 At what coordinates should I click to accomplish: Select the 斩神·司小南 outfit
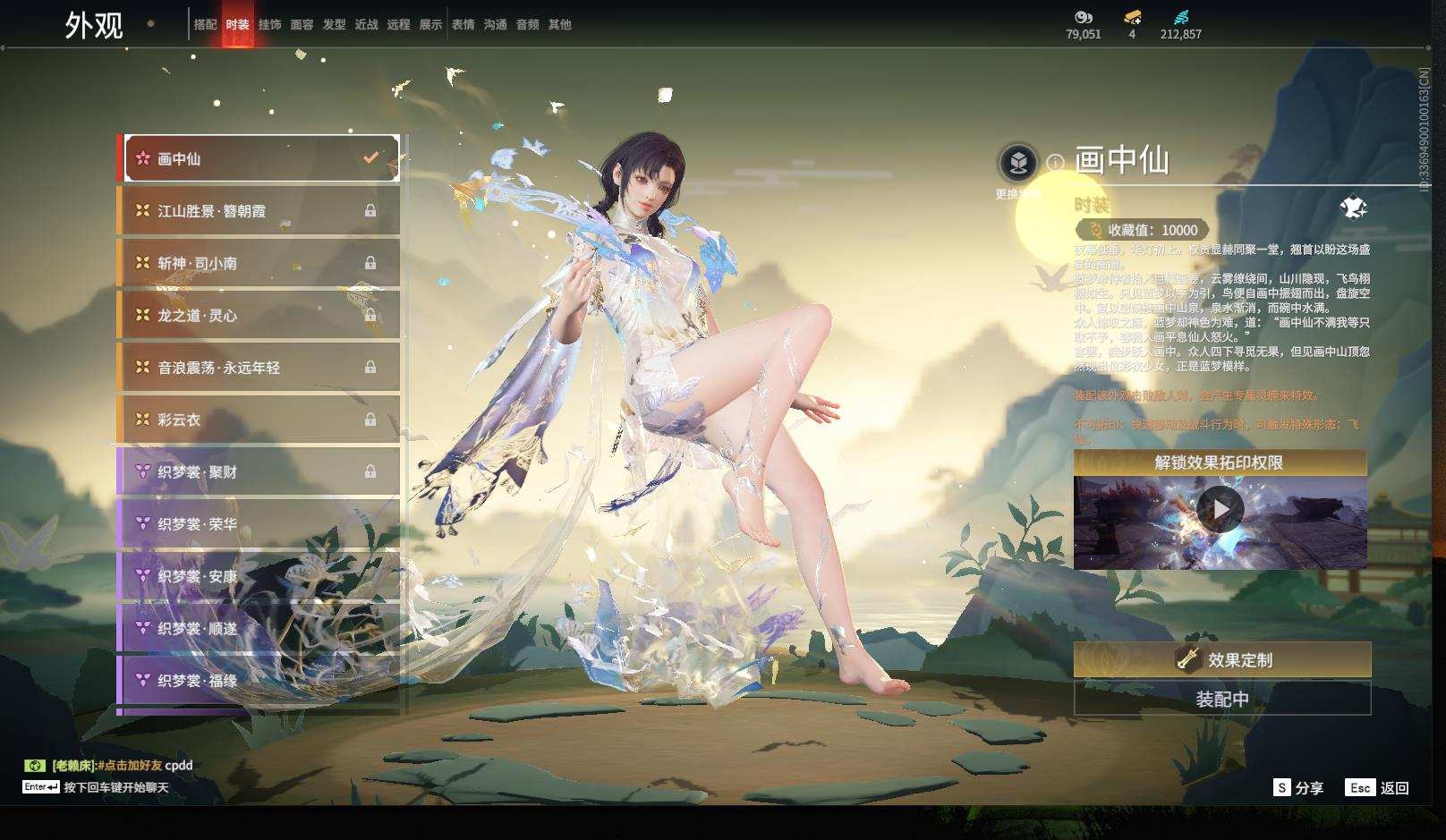(260, 263)
